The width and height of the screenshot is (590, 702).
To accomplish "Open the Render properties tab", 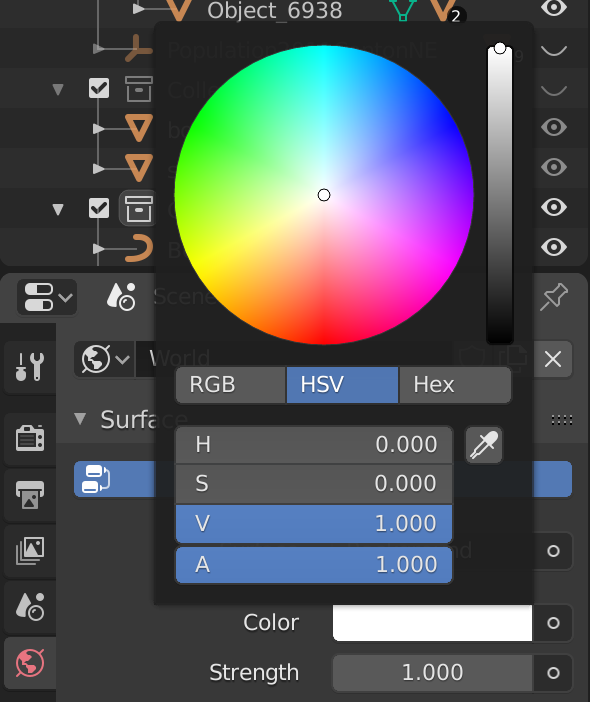I will pos(30,438).
